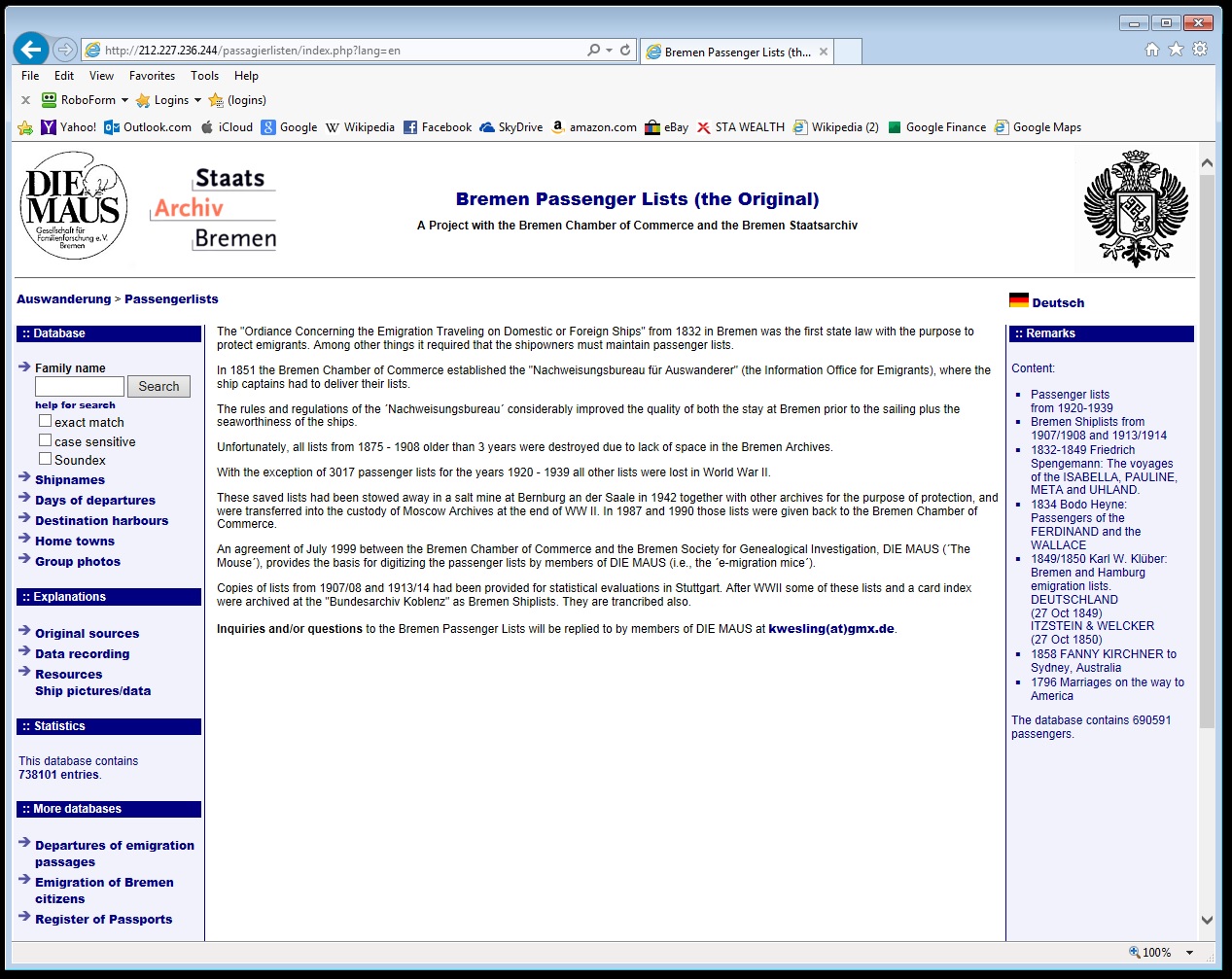Open the Tools menu
1232x979 pixels.
coord(204,76)
